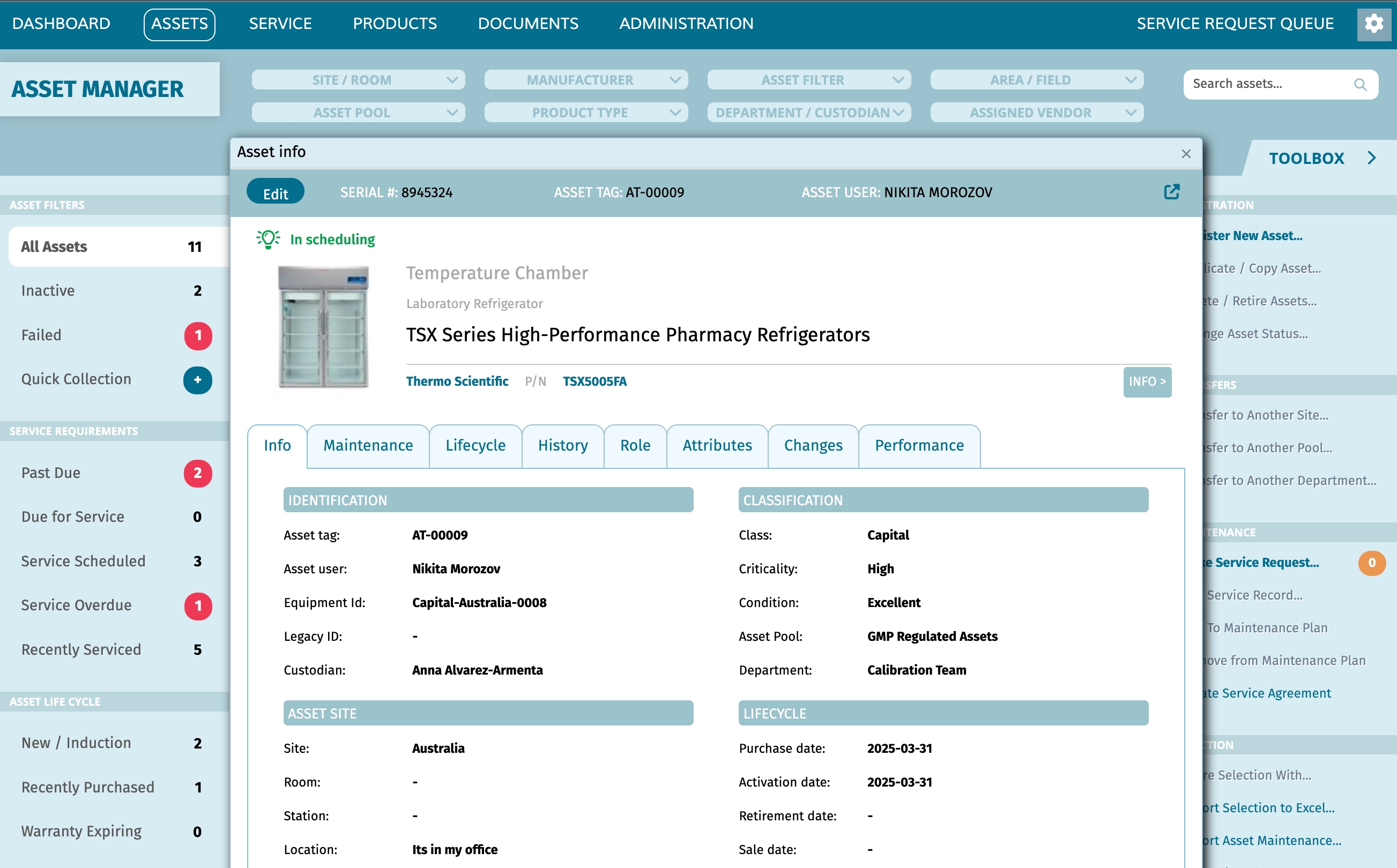Switch to the History tab
This screenshot has height=868, width=1397.
[x=563, y=445]
